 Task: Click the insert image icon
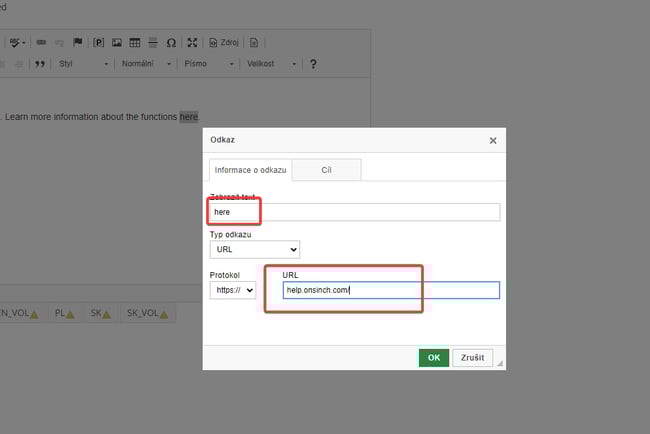click(117, 42)
